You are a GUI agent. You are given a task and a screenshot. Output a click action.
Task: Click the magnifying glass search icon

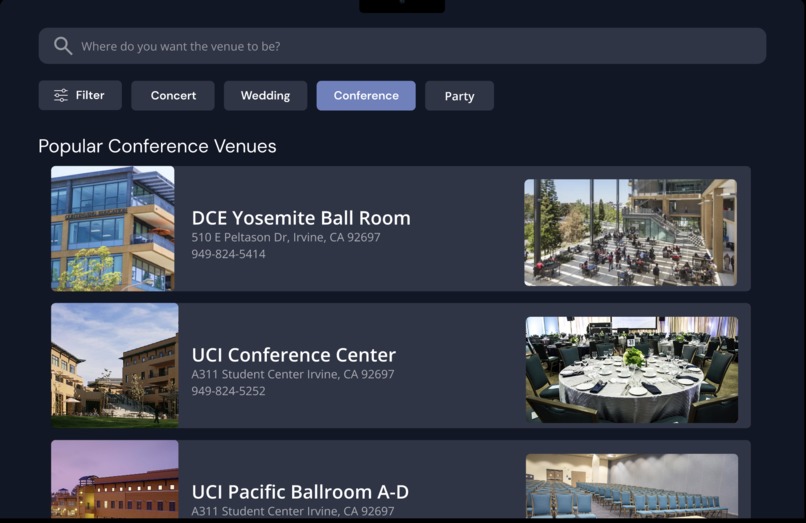coord(63,46)
